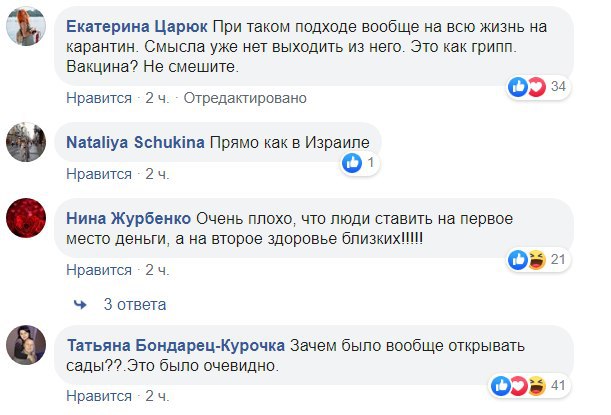Like Нина Журбенко's comment via 'Нравится'
This screenshot has height=415, width=611.
99,270
